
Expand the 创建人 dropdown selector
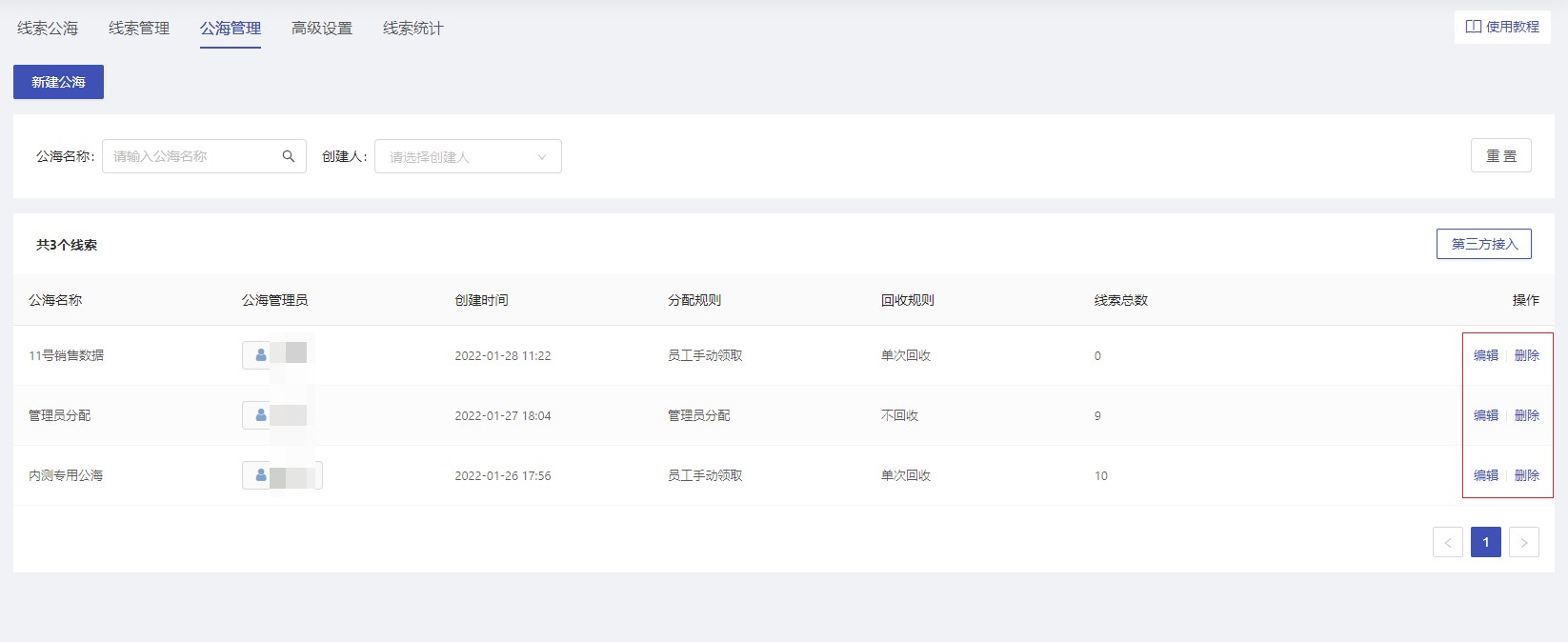click(468, 156)
